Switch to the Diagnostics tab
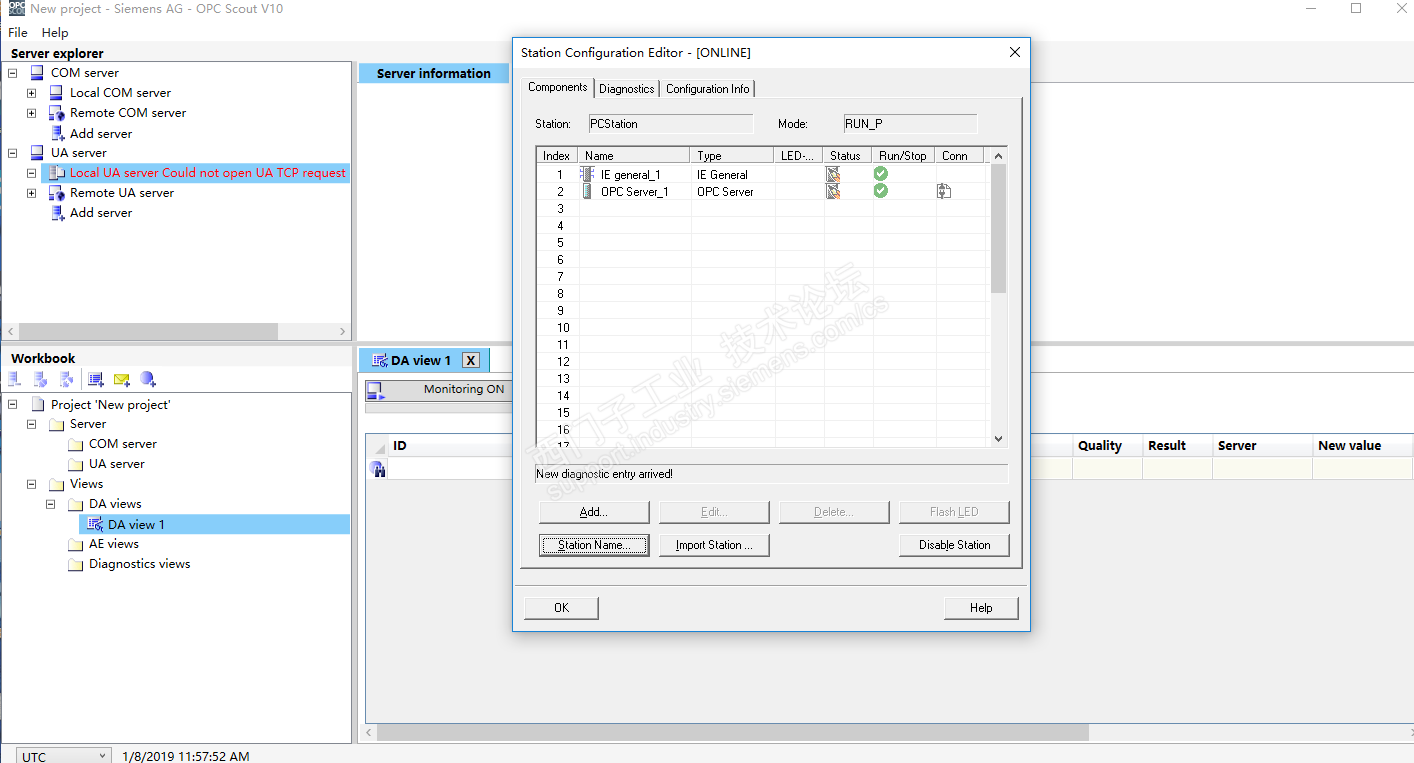This screenshot has width=1414, height=763. [x=627, y=89]
